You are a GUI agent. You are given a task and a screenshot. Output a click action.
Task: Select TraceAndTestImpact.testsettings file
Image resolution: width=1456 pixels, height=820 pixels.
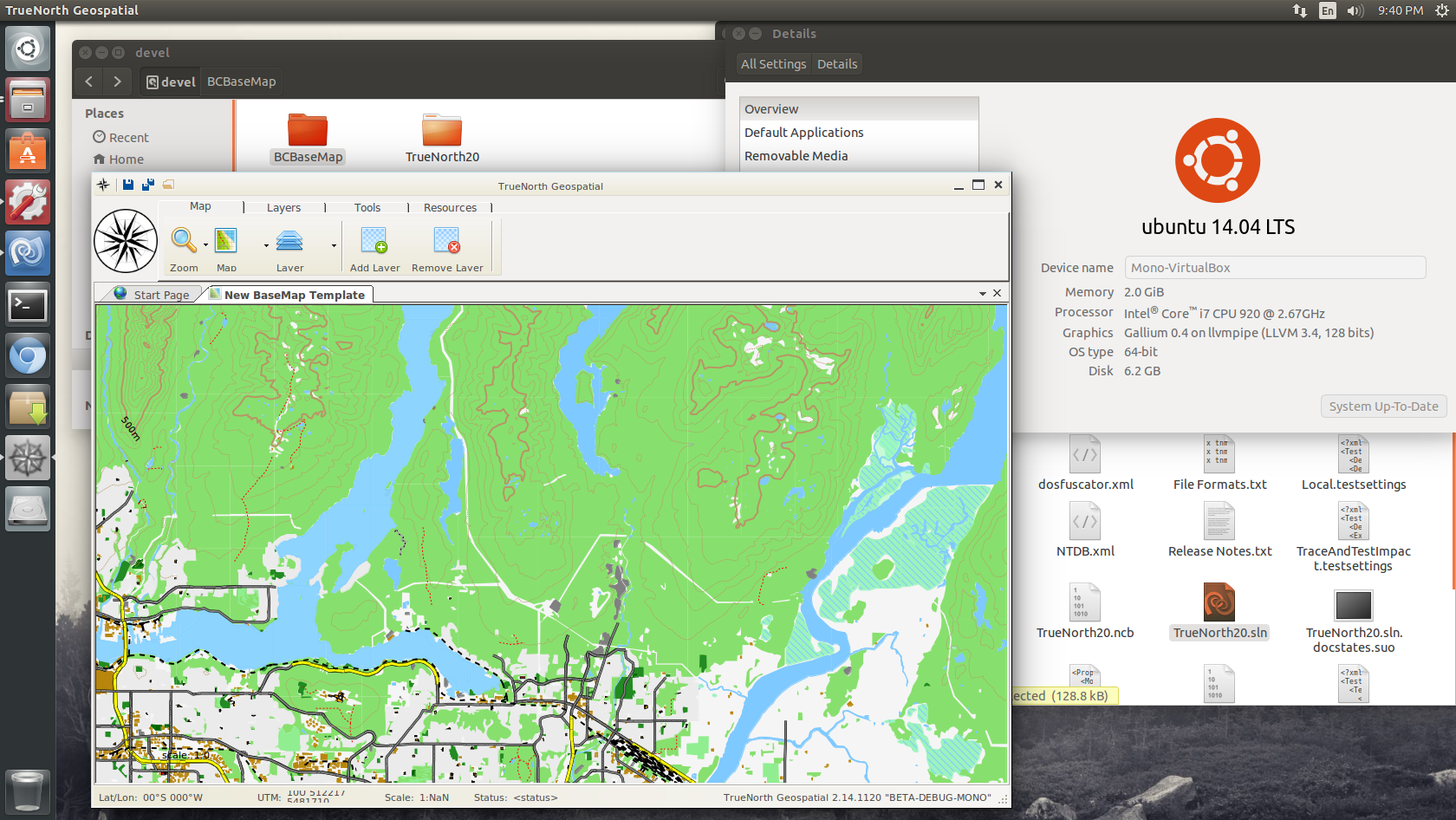[x=1354, y=537]
